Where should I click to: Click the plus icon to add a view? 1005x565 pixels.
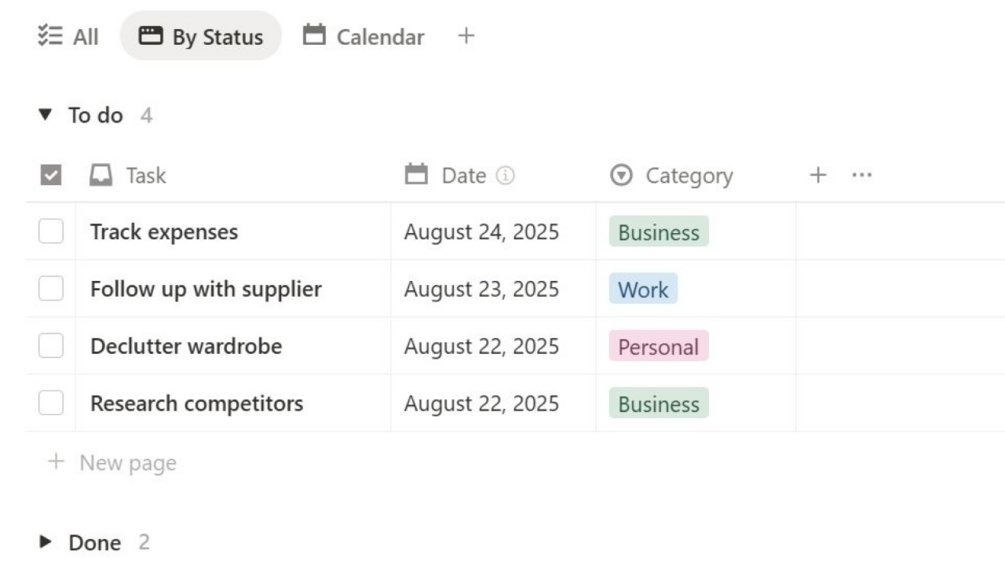pos(465,36)
